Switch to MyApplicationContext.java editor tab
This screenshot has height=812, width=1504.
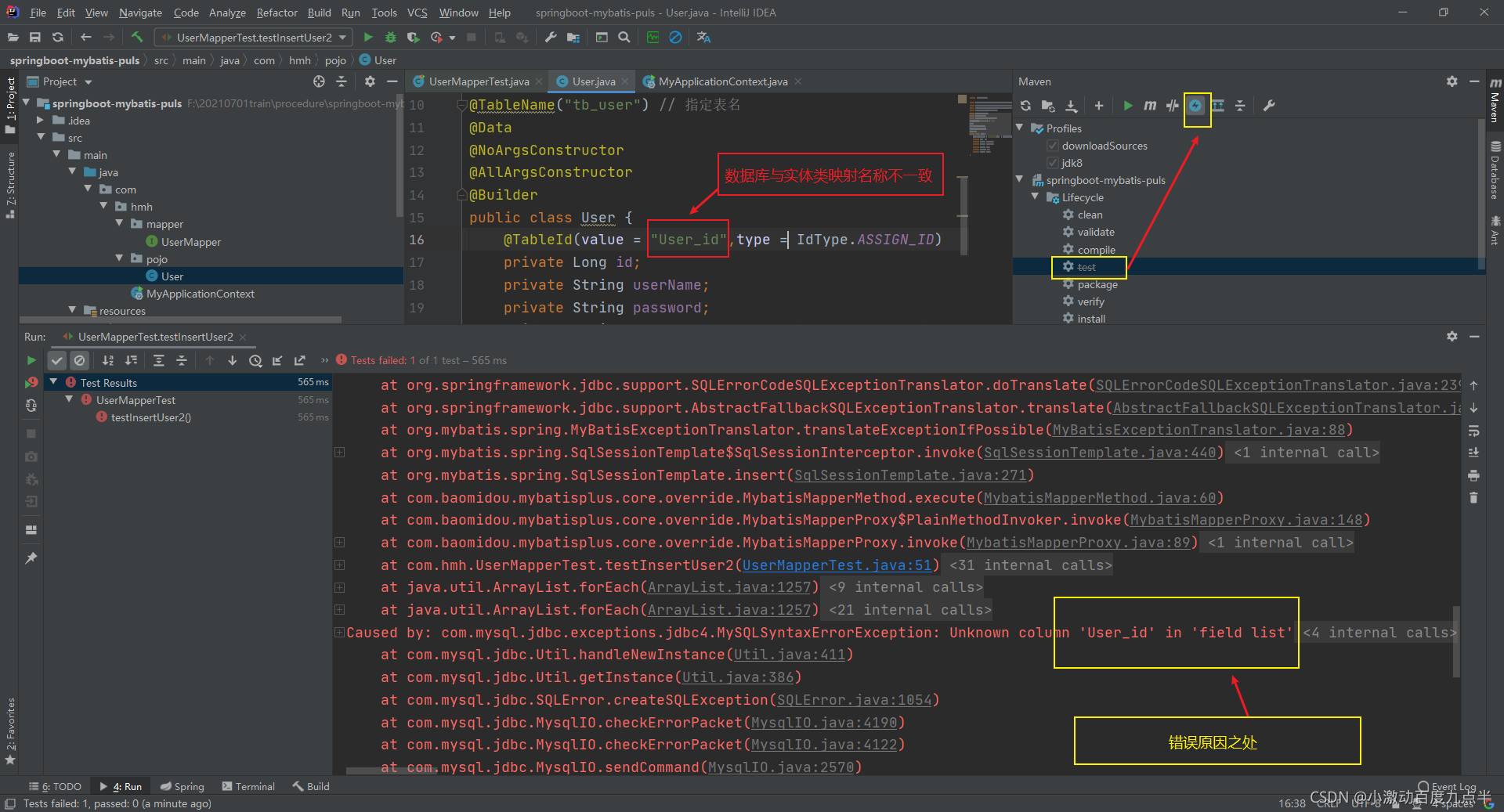point(722,81)
